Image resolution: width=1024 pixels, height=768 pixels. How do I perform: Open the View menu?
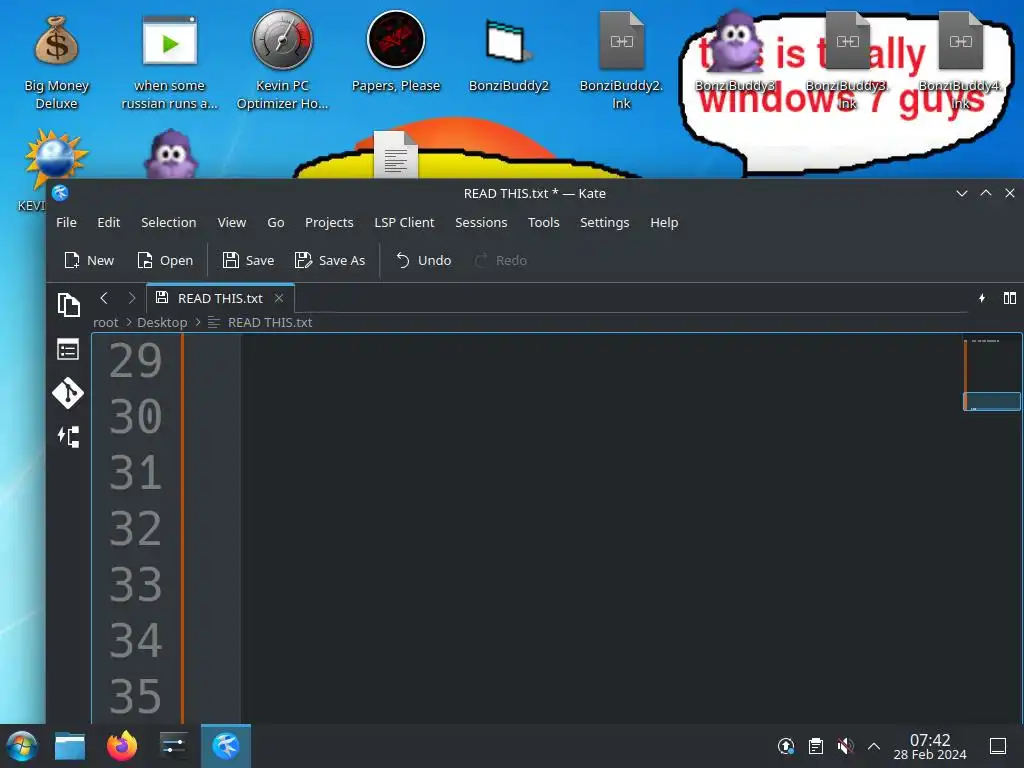(x=232, y=223)
